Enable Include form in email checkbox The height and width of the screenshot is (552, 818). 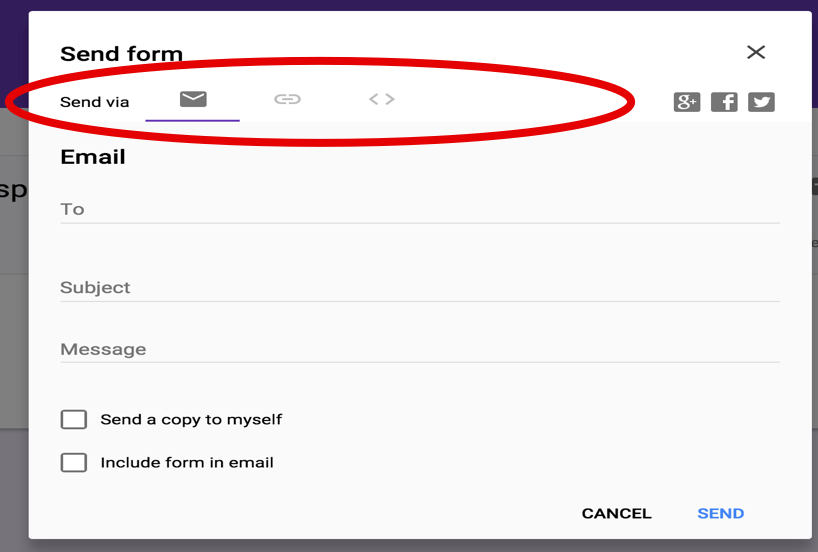point(74,462)
